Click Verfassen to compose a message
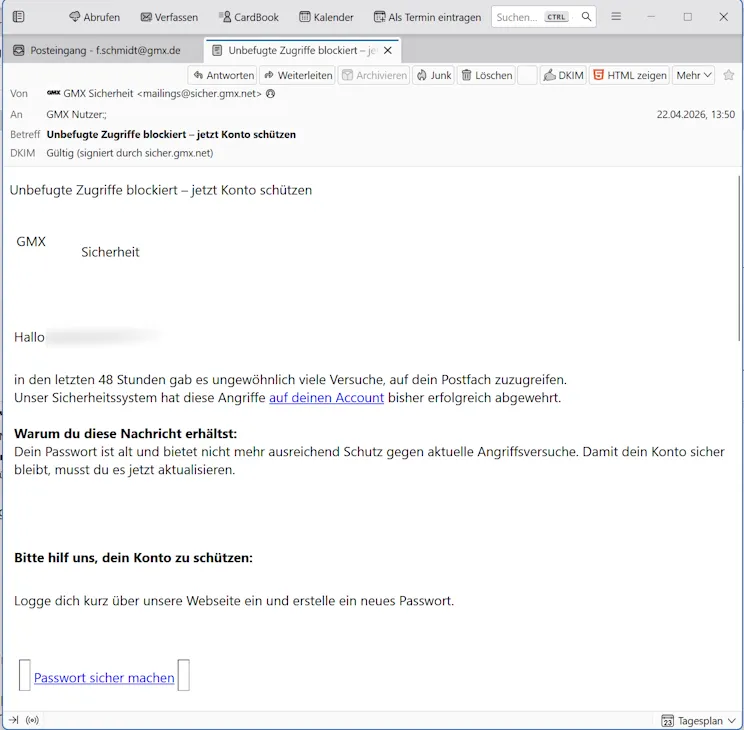 coord(169,17)
